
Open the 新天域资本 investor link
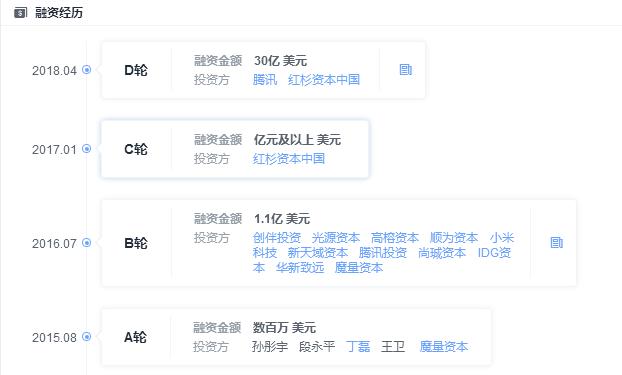[318, 253]
